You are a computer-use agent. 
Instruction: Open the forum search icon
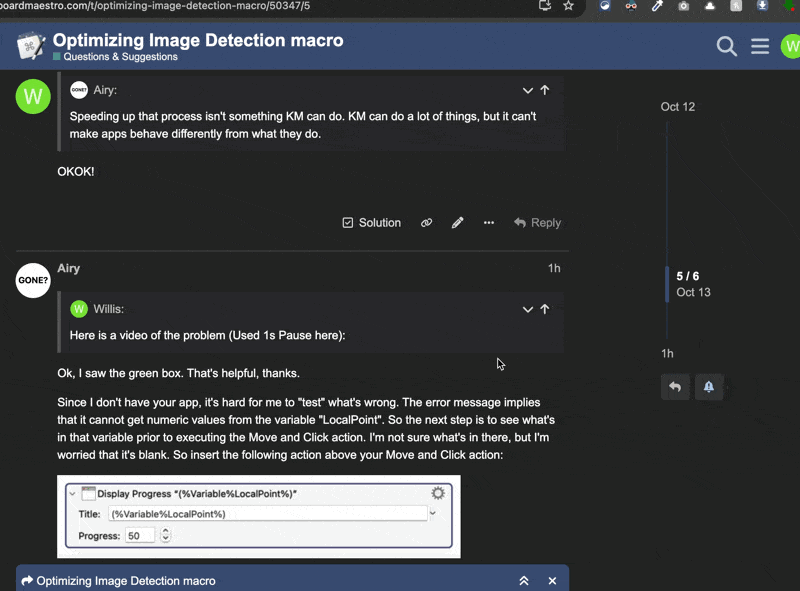pyautogui.click(x=727, y=46)
